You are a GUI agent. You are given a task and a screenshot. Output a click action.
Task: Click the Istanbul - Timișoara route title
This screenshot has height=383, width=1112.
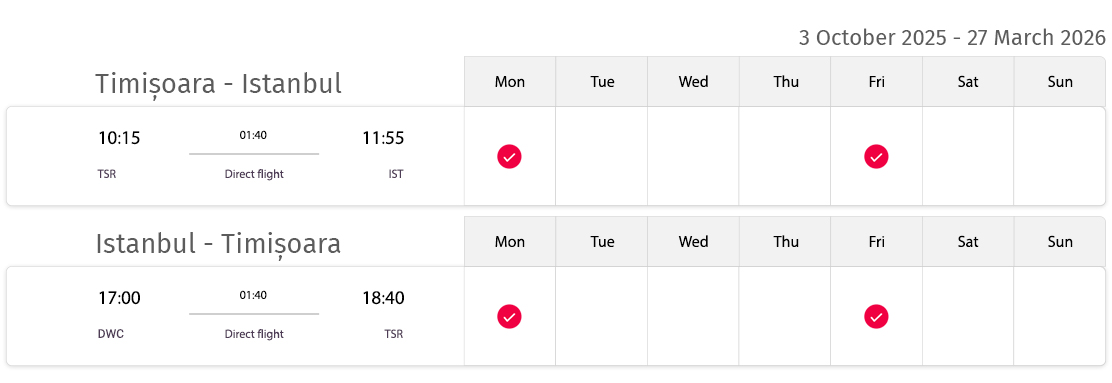coord(218,244)
